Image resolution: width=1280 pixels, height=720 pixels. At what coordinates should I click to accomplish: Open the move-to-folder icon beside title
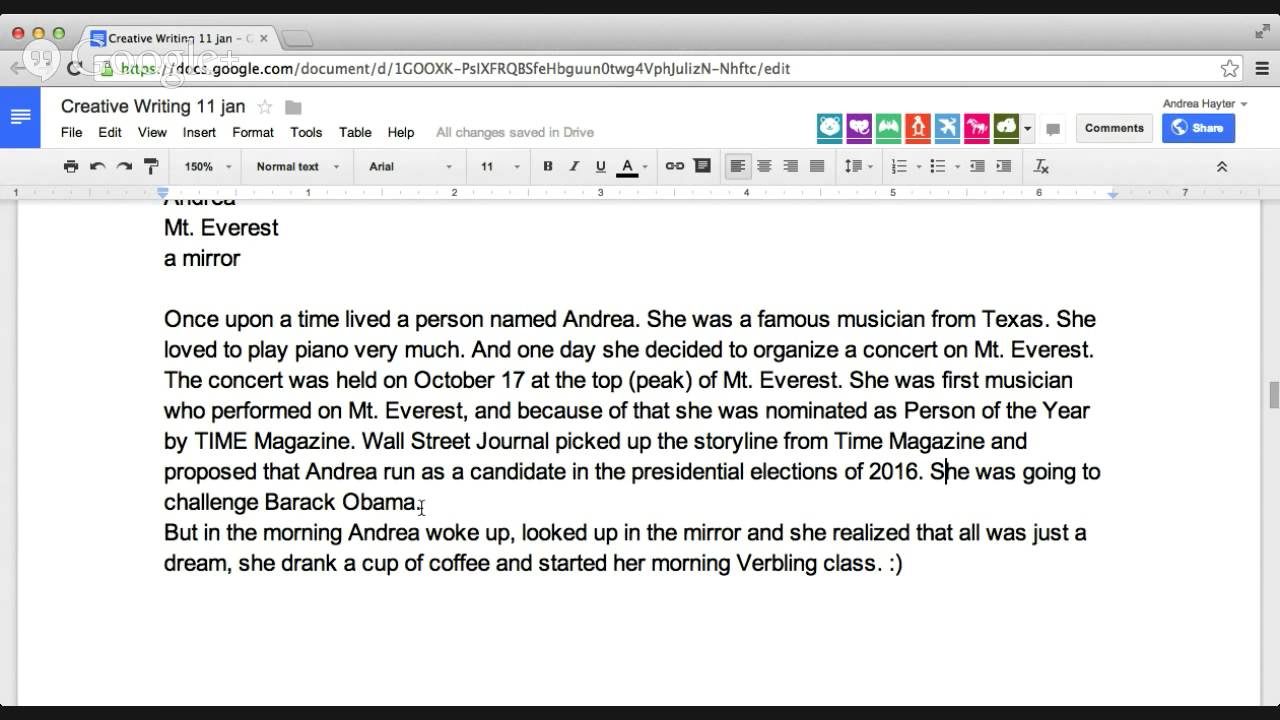tap(293, 107)
